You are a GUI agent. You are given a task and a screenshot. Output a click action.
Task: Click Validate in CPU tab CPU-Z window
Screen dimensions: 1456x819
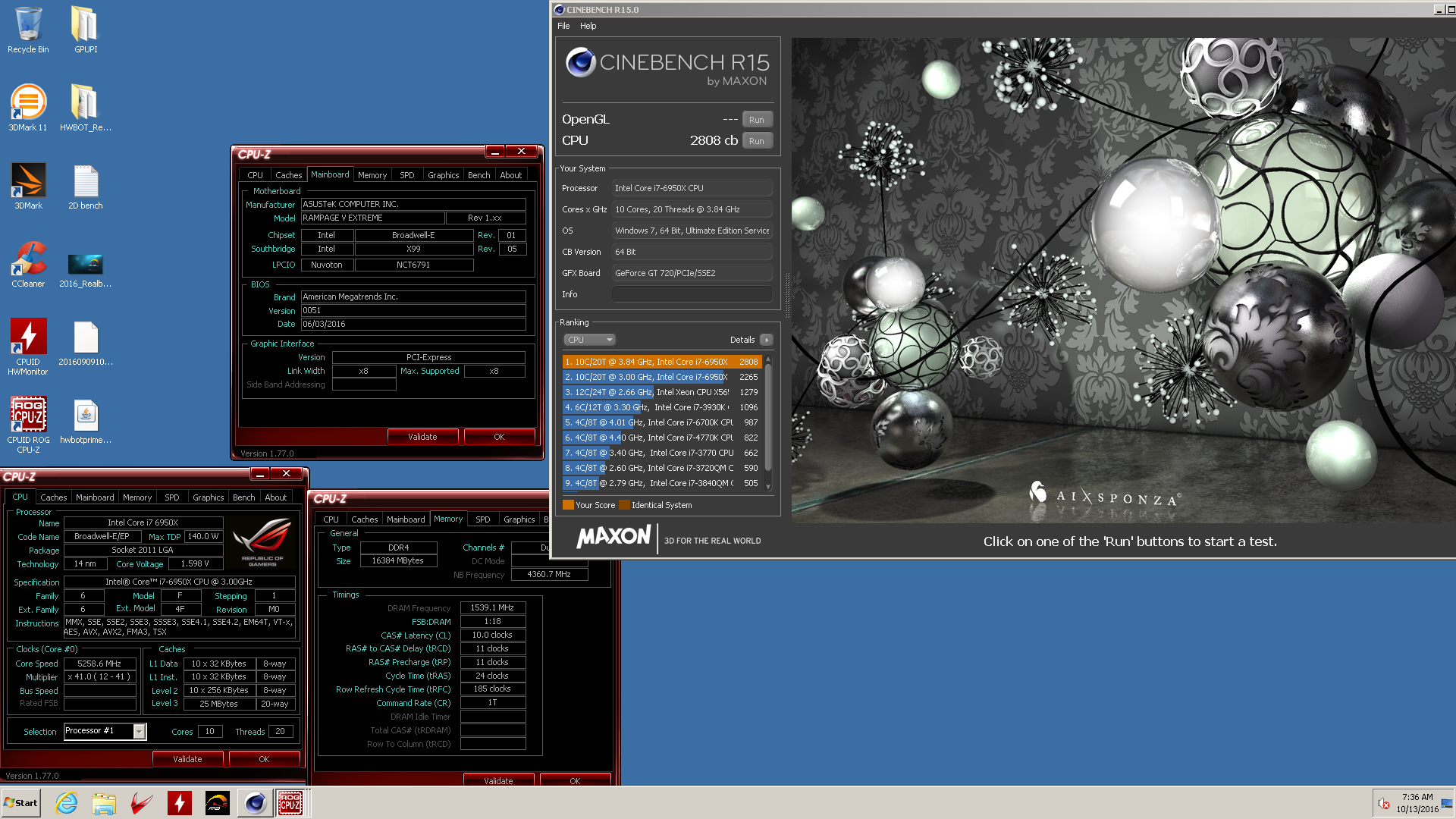click(187, 759)
